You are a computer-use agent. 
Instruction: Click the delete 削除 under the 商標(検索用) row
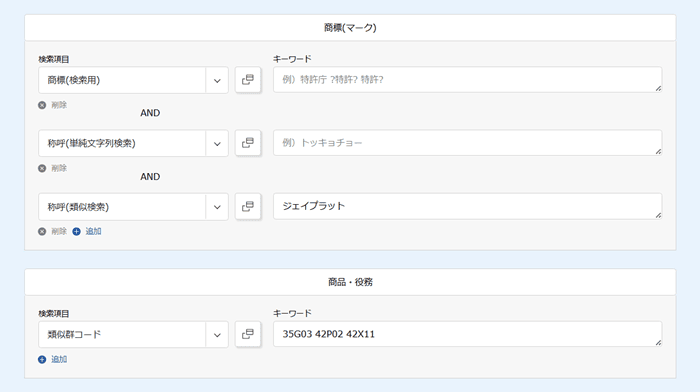[53, 105]
